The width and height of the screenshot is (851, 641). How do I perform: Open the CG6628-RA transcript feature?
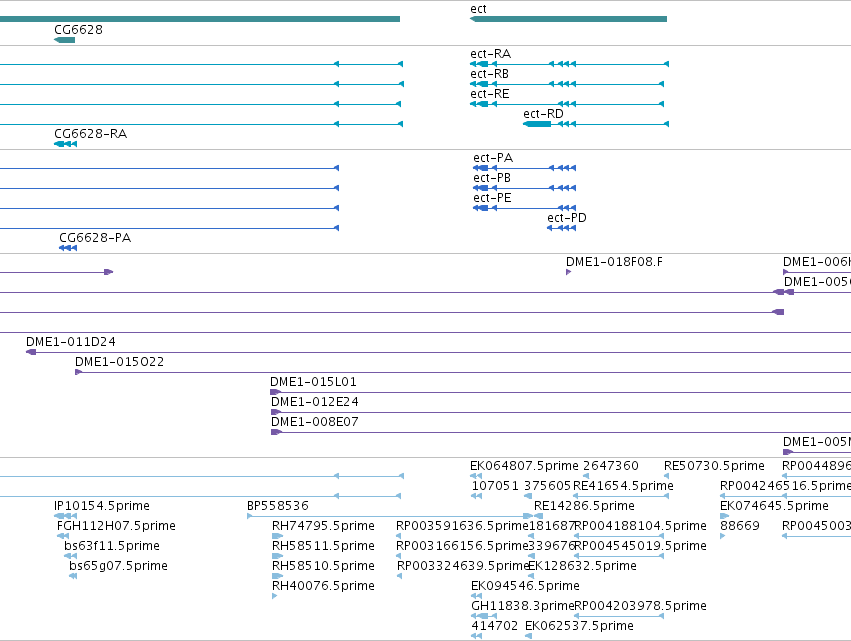pos(66,144)
